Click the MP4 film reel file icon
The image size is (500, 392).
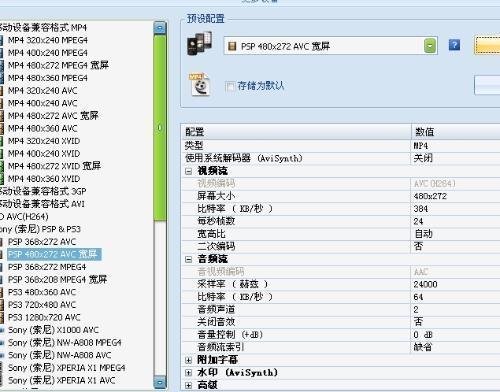point(200,85)
